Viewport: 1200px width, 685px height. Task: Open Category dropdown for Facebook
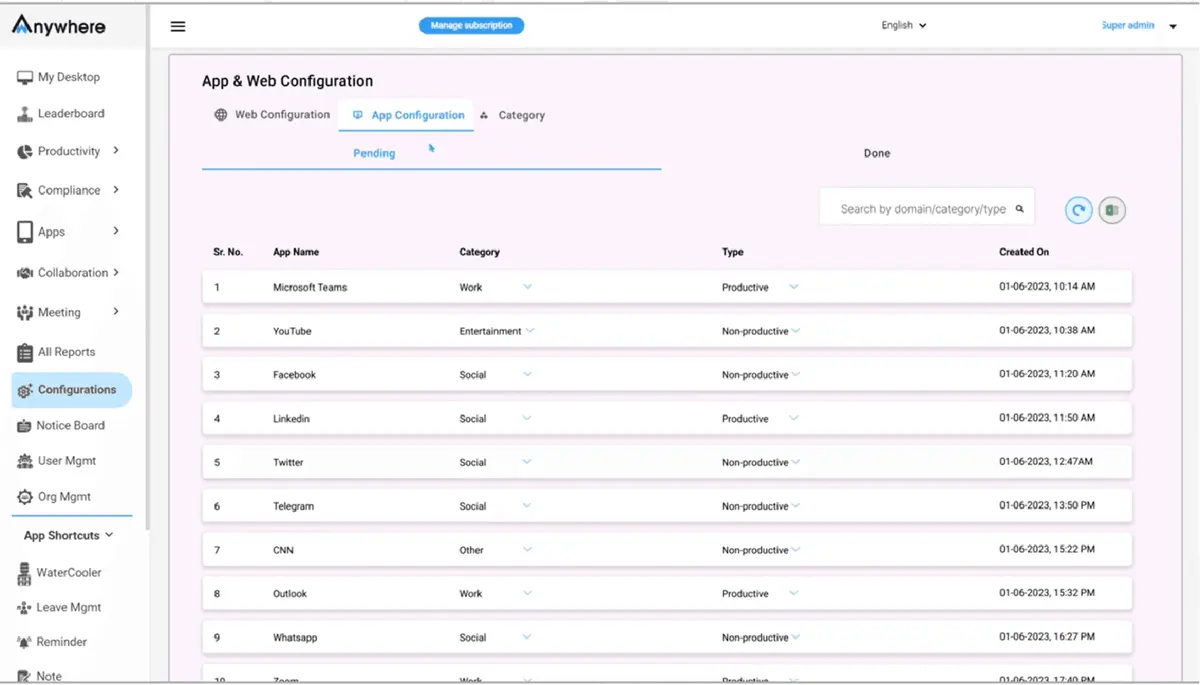[527, 375]
